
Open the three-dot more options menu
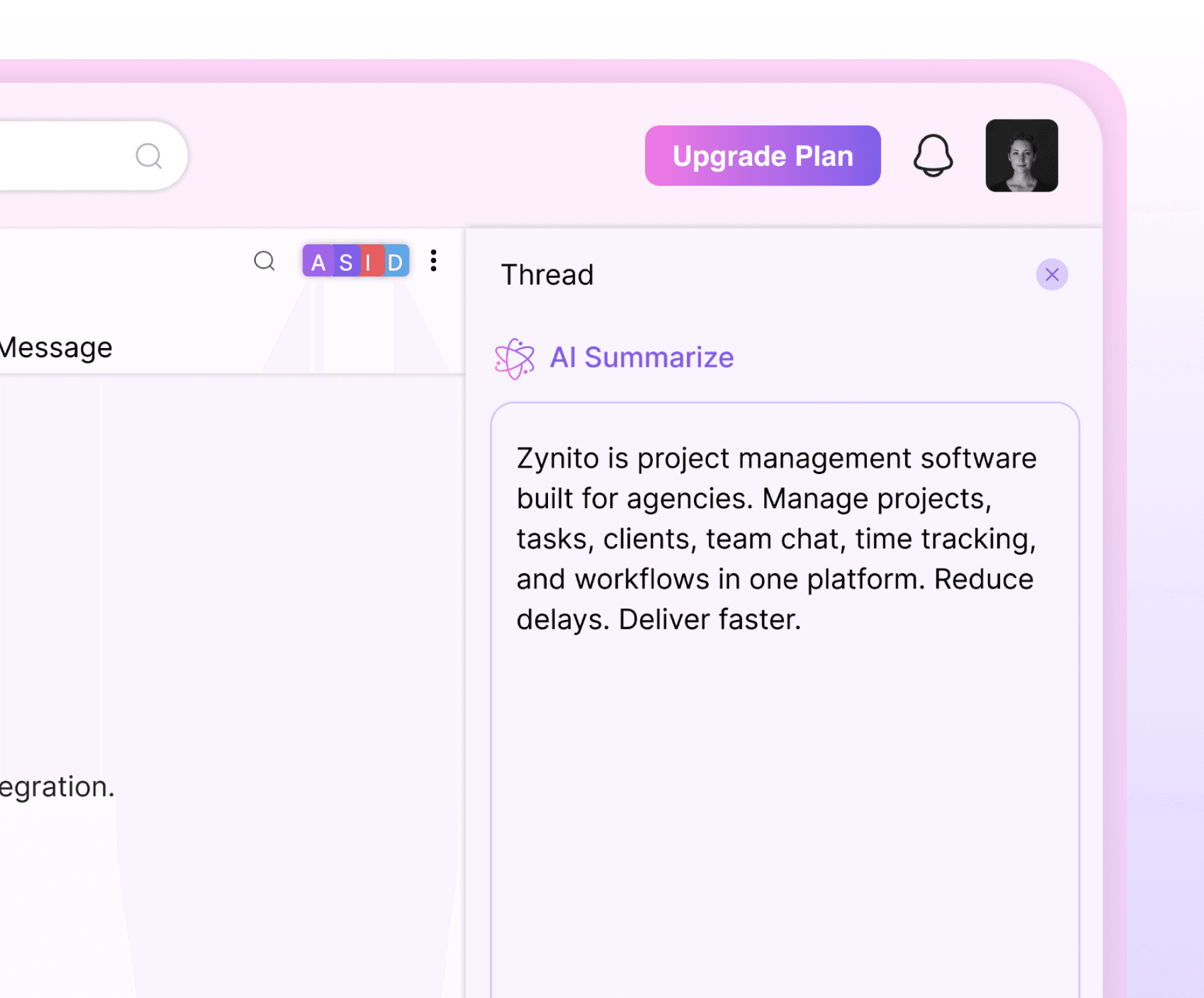click(433, 260)
